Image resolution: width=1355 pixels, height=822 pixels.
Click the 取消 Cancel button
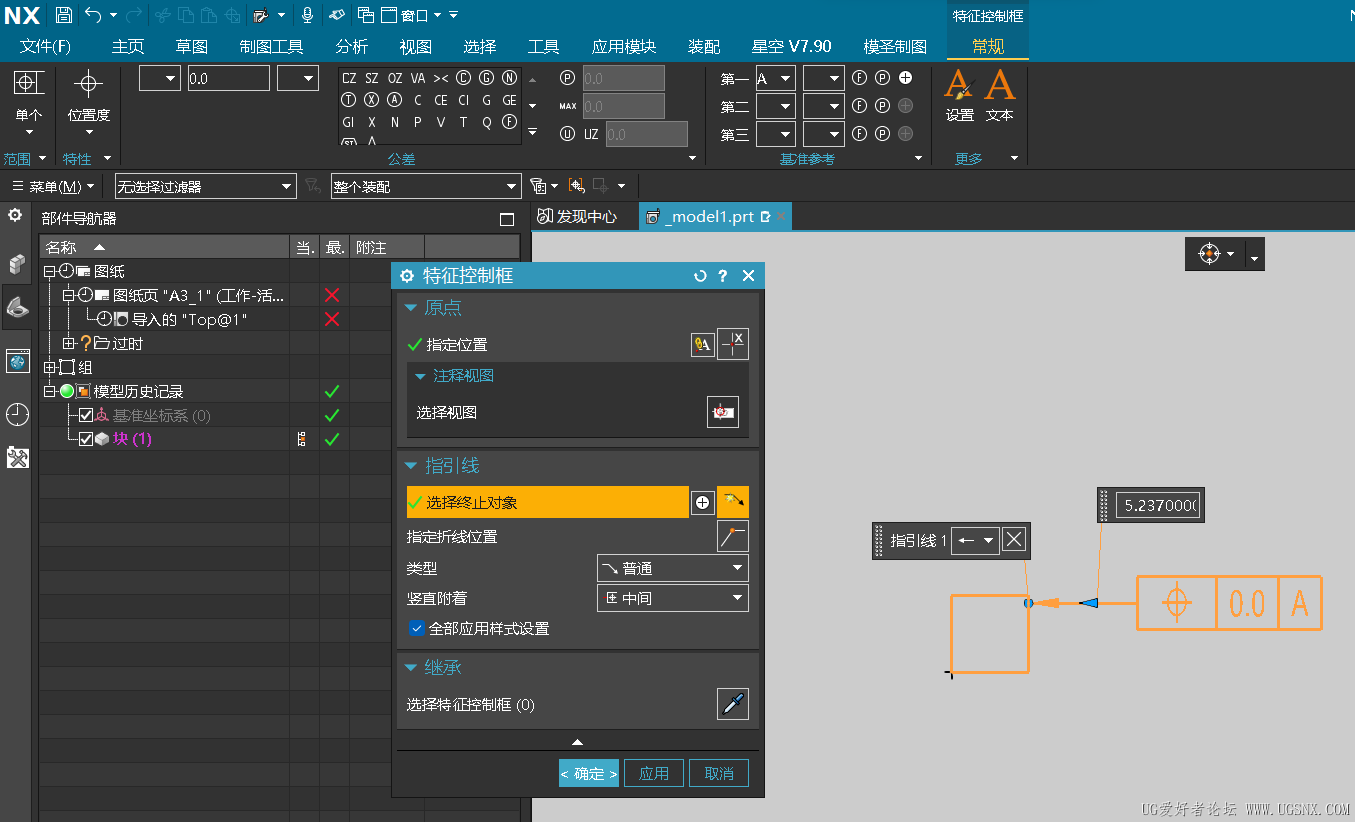(719, 773)
